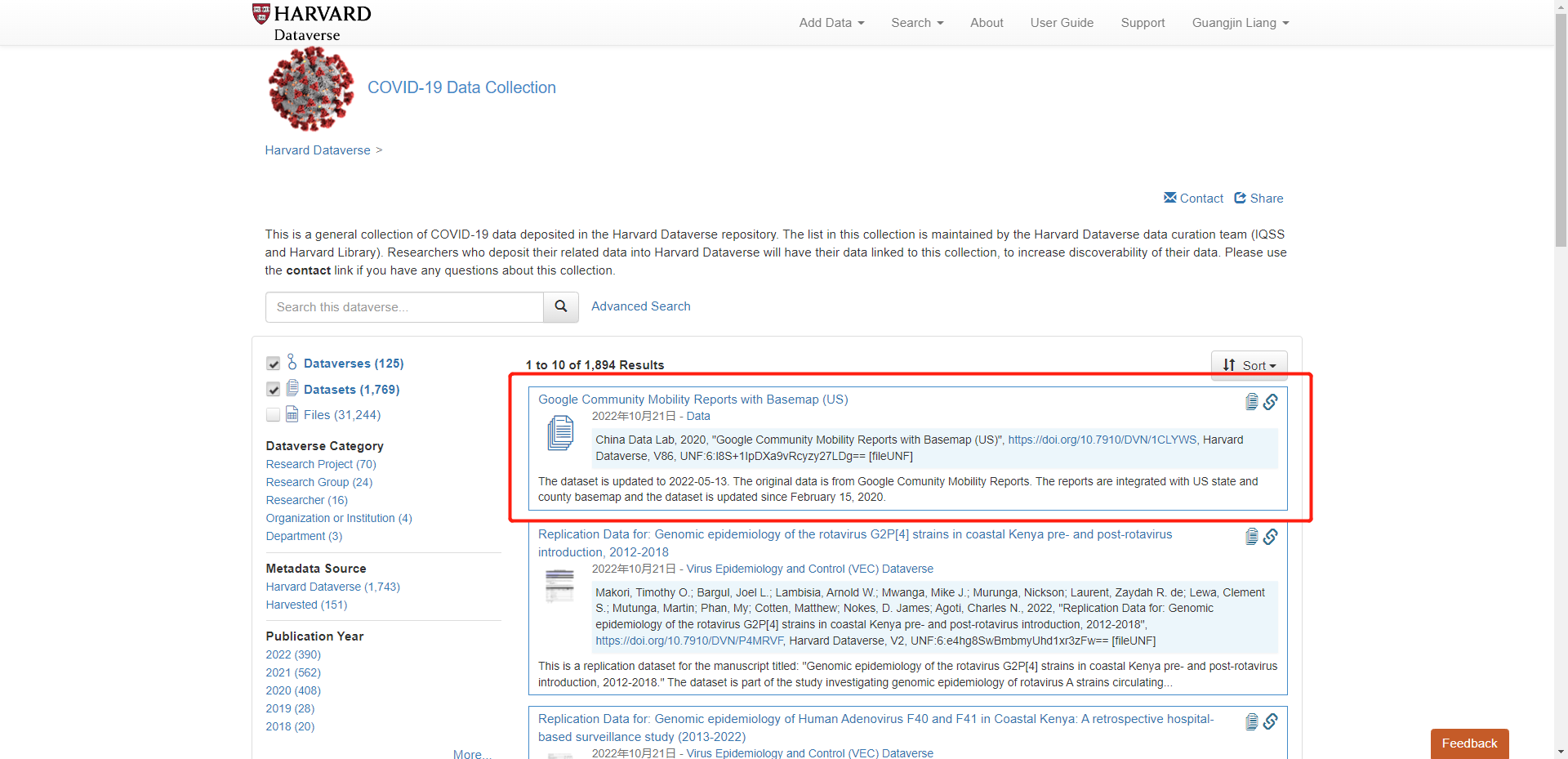The width and height of the screenshot is (1568, 759).
Task: Open Human Adenovirus F40 and F41 dataset title
Action: (x=875, y=728)
